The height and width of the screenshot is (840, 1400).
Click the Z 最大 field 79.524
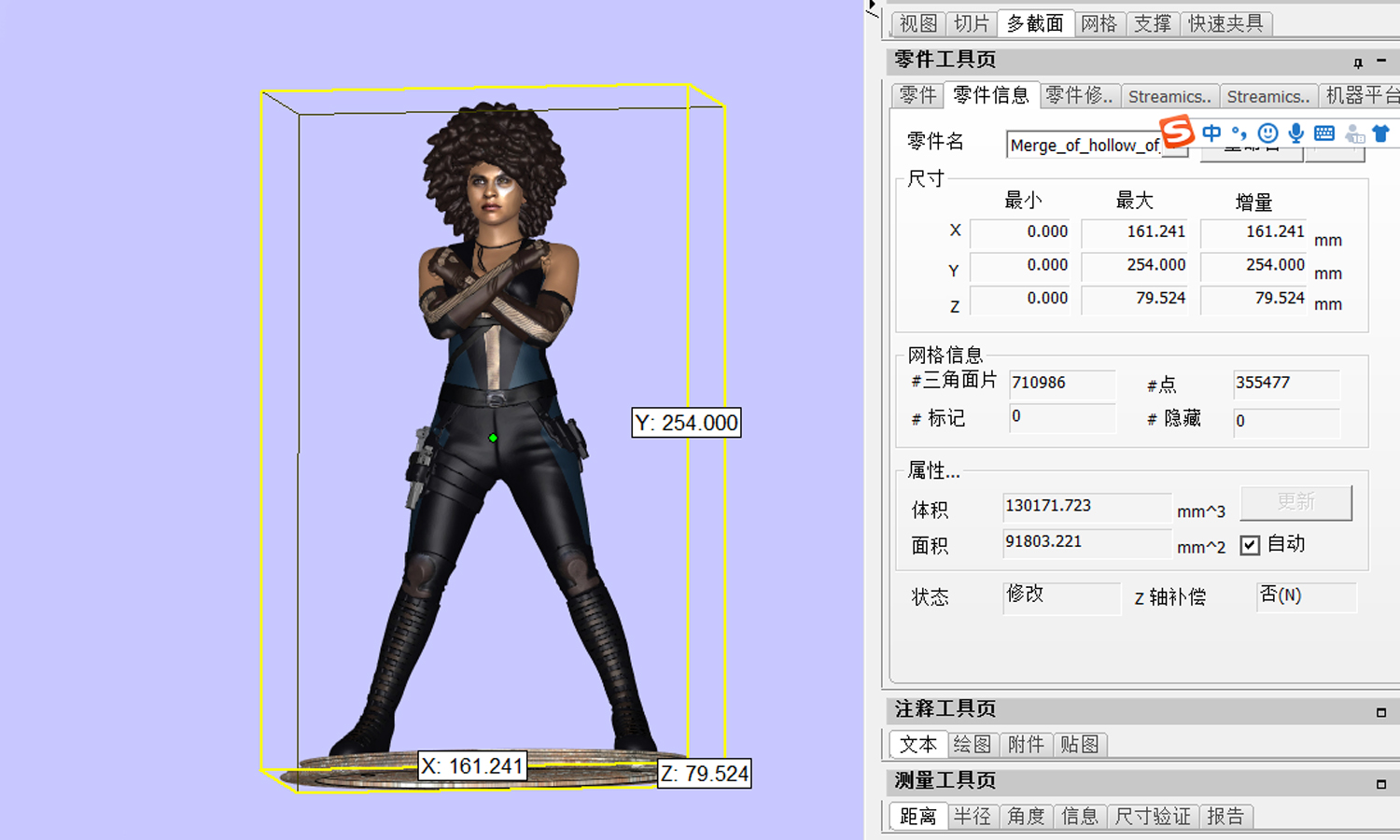[x=1135, y=299]
